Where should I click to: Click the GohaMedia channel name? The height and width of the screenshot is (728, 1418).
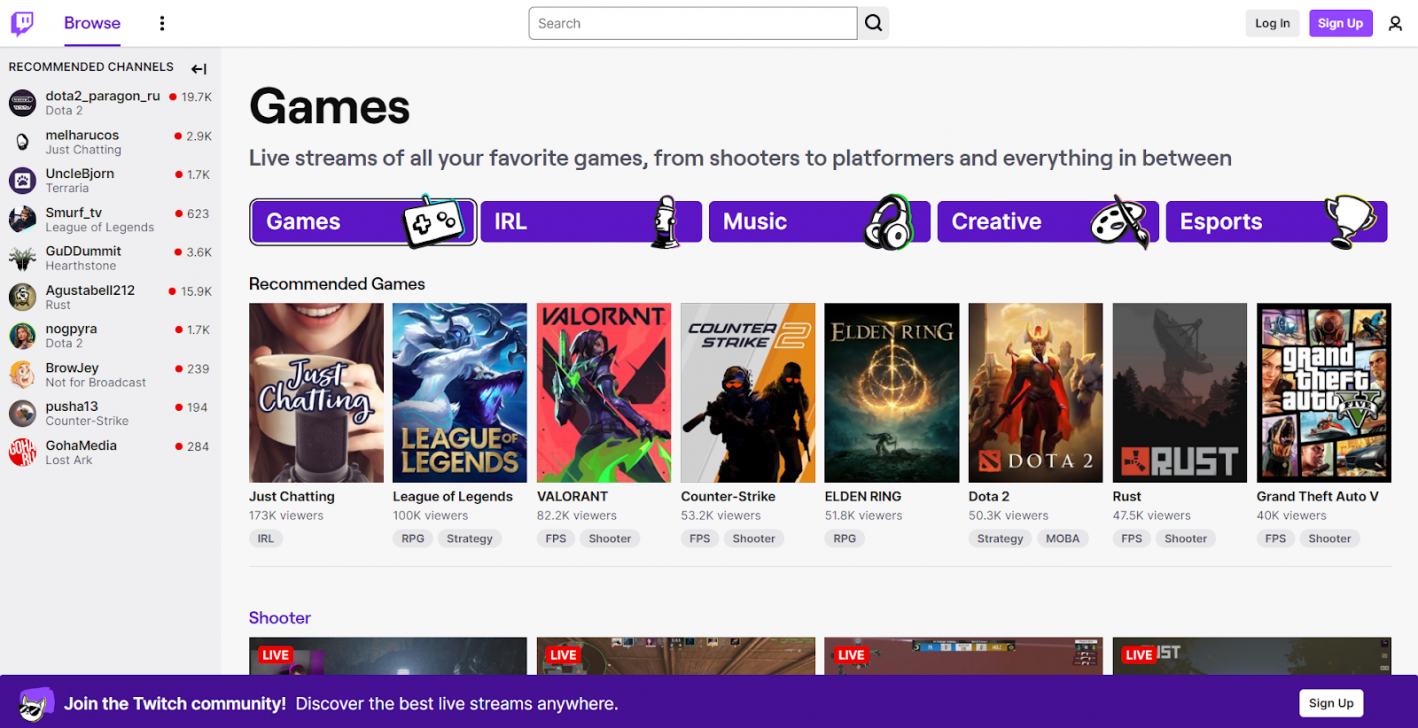pyautogui.click(x=81, y=445)
